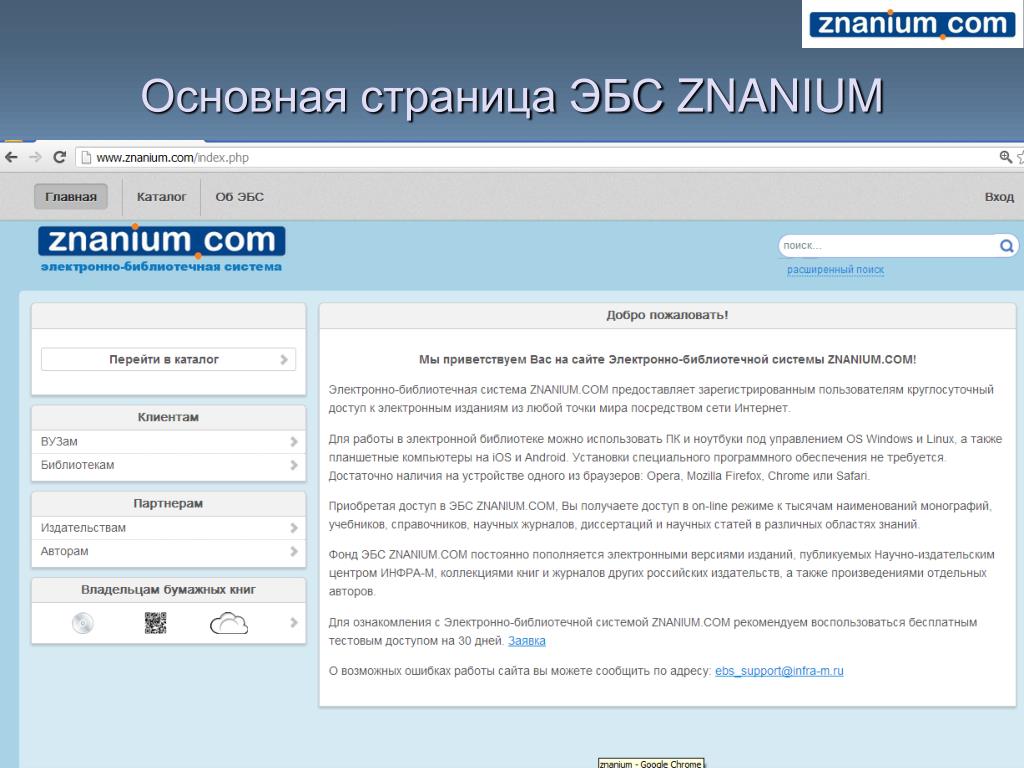Expand the Авторам row chevron

point(294,551)
